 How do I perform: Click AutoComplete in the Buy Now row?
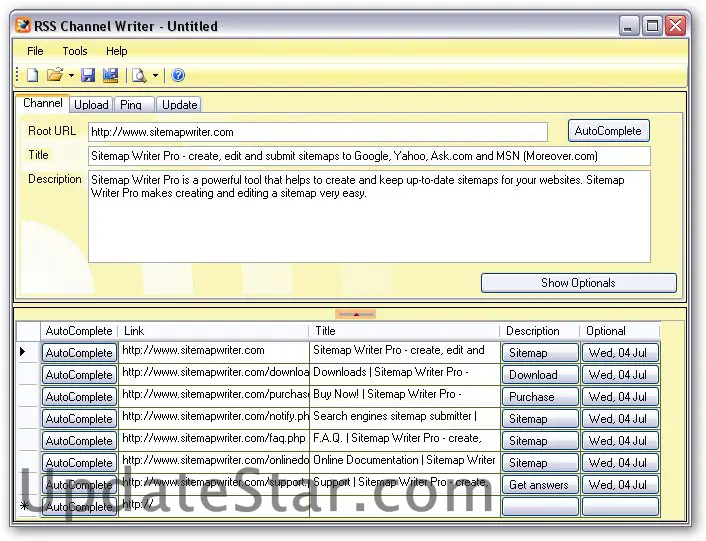click(80, 397)
